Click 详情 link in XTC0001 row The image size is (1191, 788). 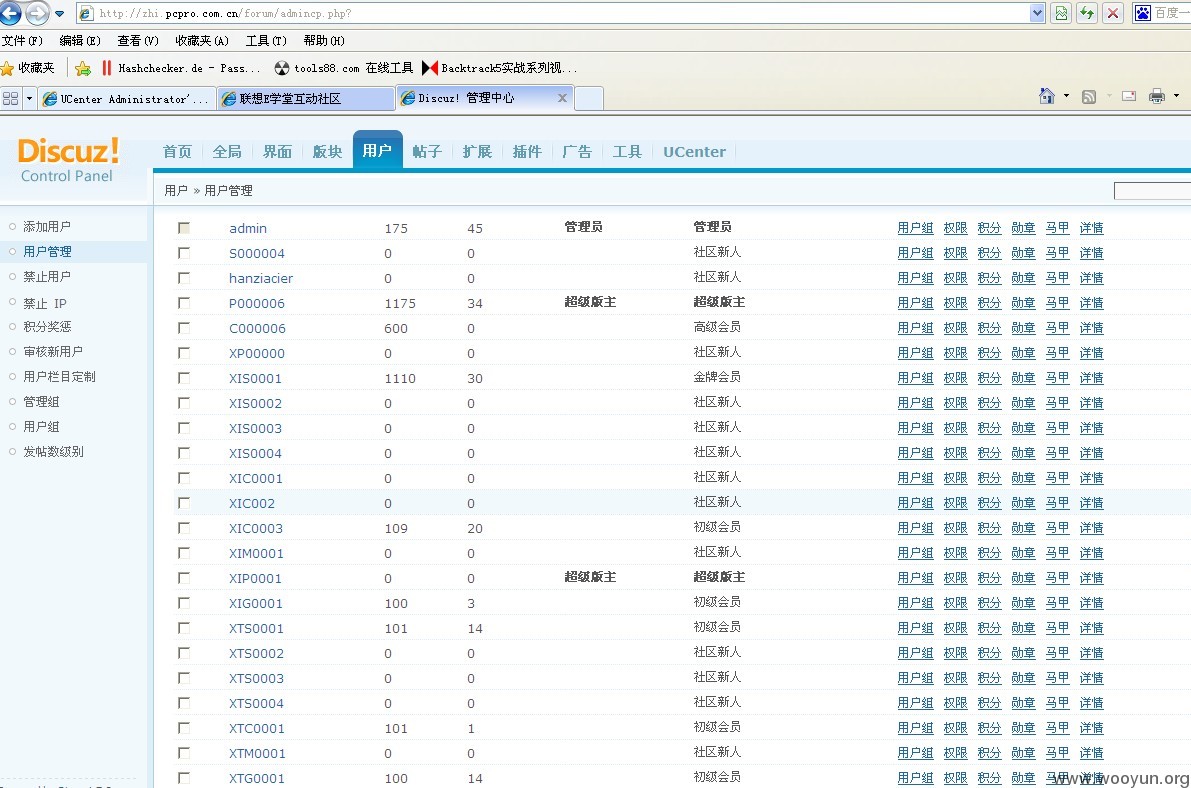1091,728
